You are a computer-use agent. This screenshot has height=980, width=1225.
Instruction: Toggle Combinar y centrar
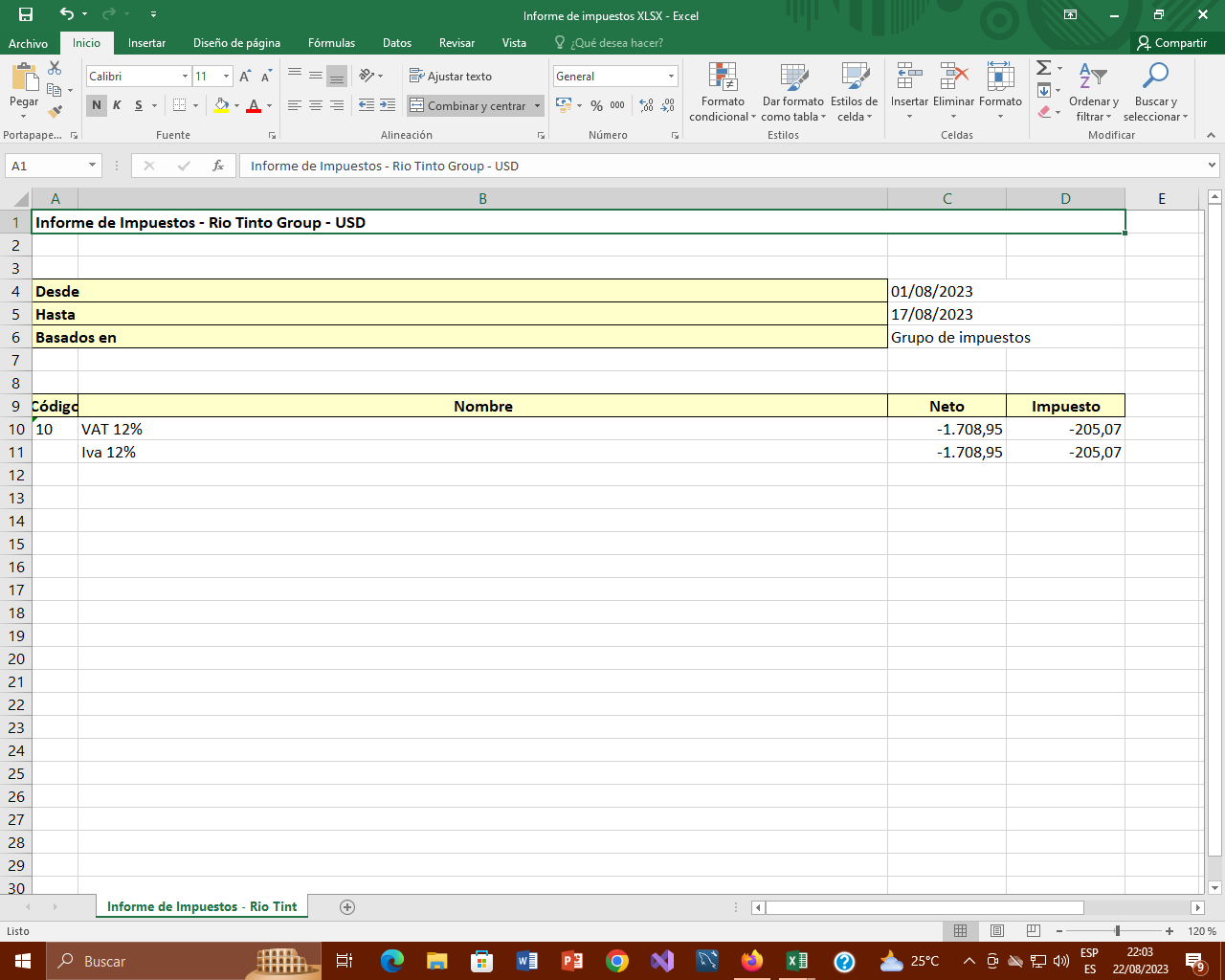pyautogui.click(x=468, y=105)
